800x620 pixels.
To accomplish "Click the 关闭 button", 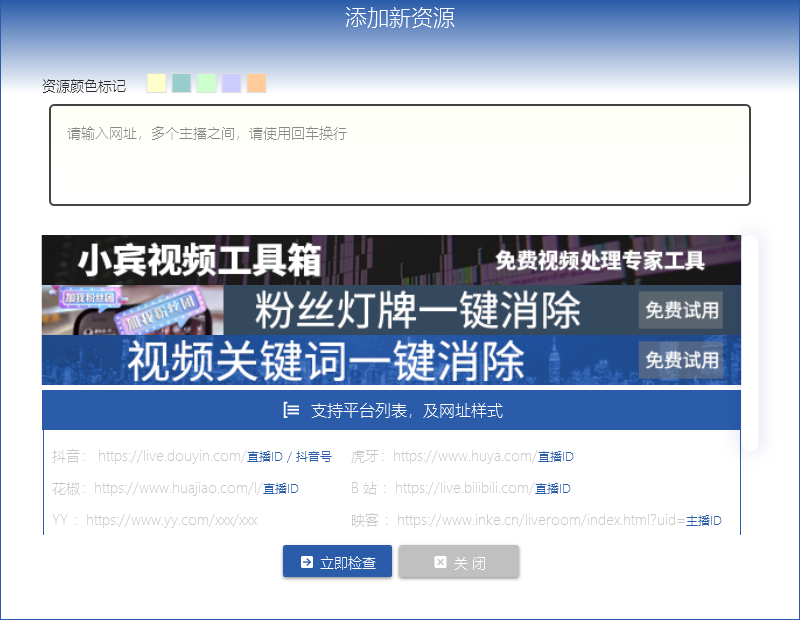I will click(x=458, y=561).
